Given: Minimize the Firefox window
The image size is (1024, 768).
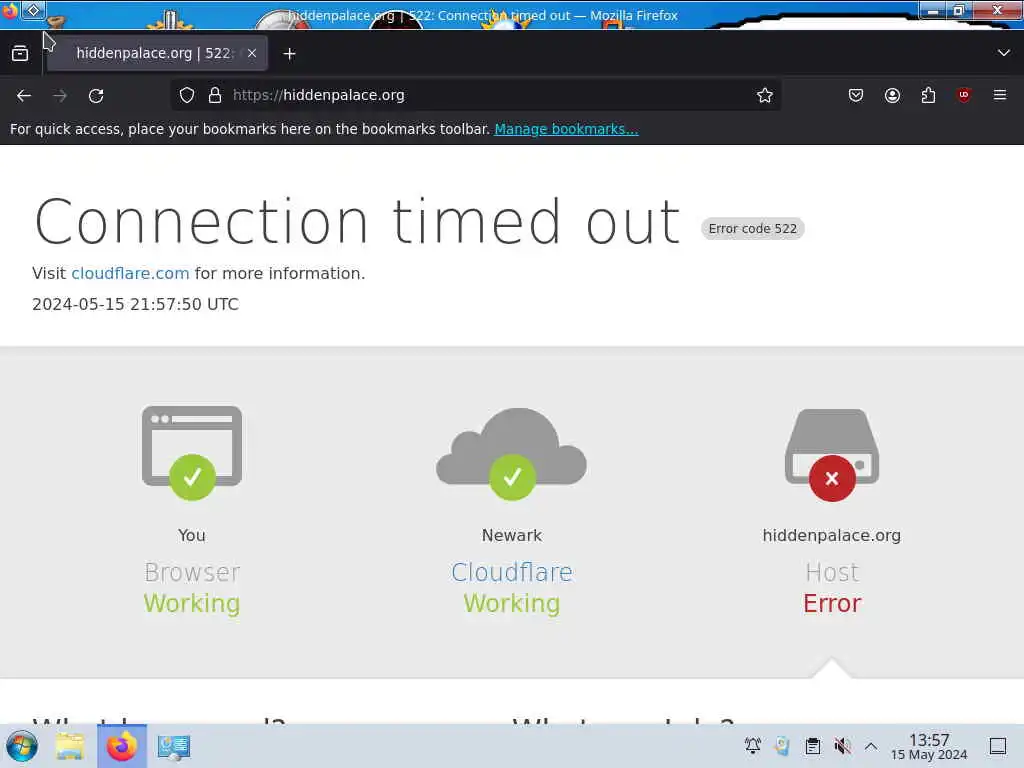Looking at the screenshot, I should [x=933, y=10].
